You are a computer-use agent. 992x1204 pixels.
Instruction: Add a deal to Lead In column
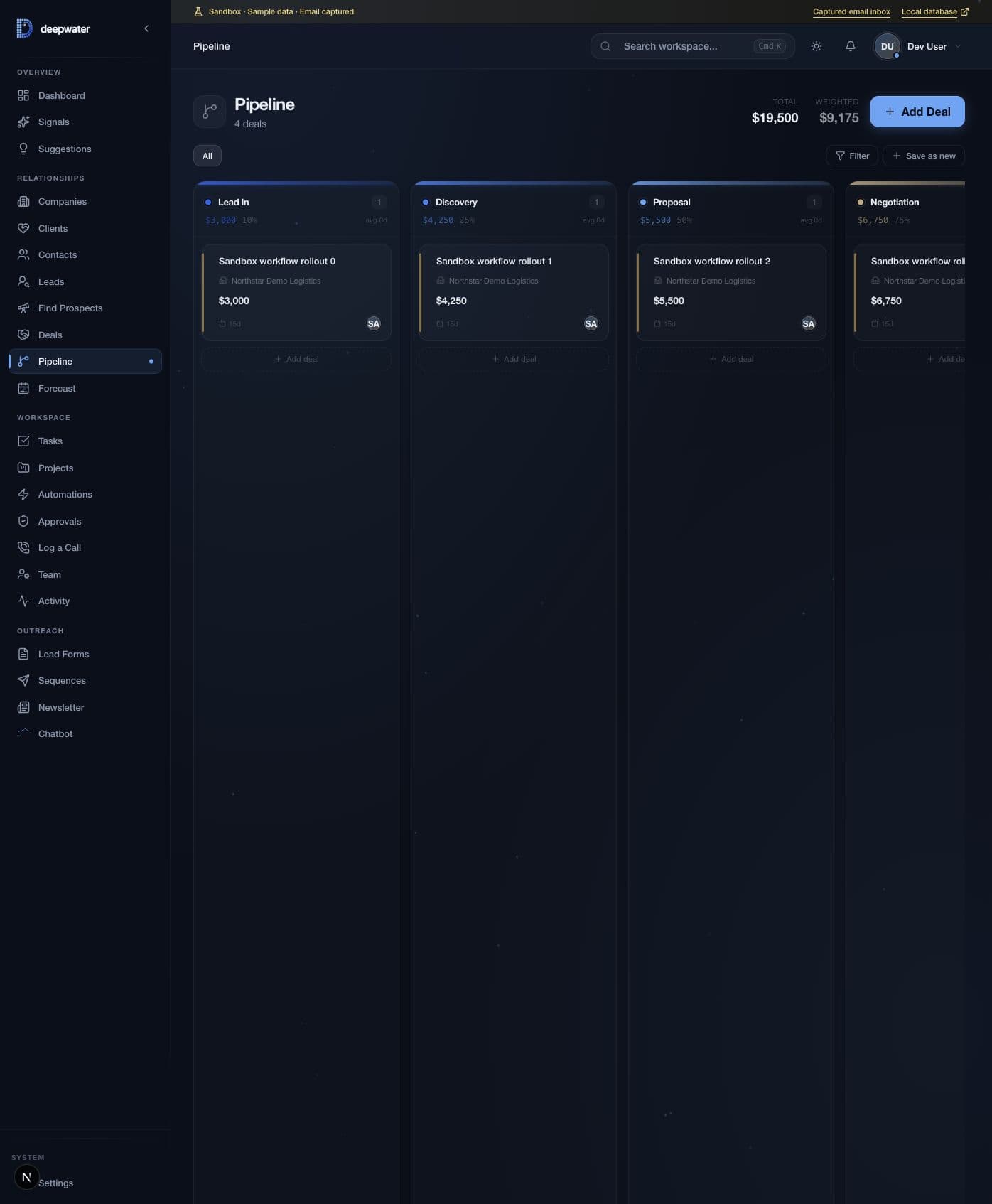point(296,359)
